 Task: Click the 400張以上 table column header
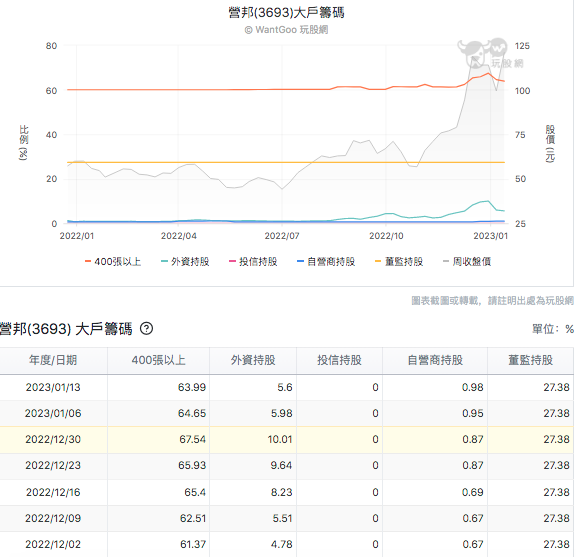pyautogui.click(x=158, y=360)
